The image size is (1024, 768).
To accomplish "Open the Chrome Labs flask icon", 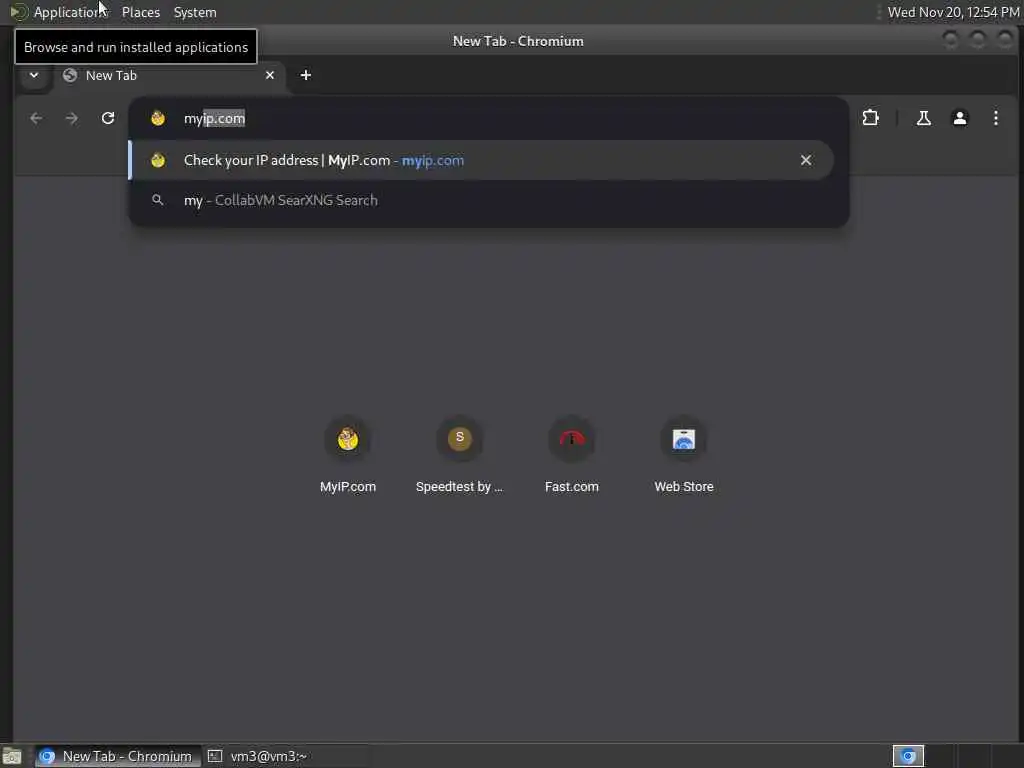I will click(x=923, y=118).
